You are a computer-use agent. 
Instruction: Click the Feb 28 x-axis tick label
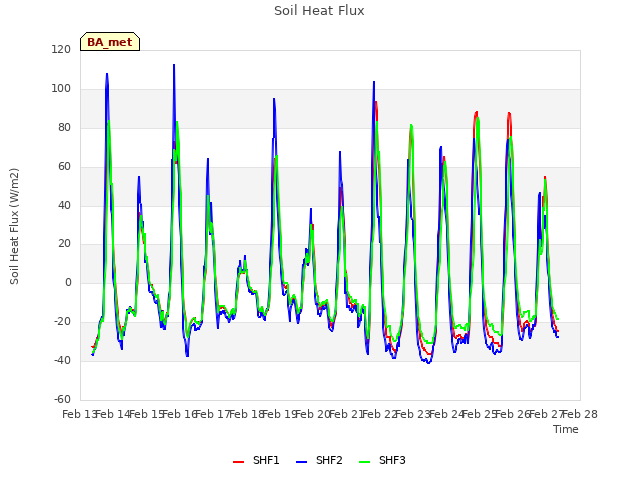(580, 415)
